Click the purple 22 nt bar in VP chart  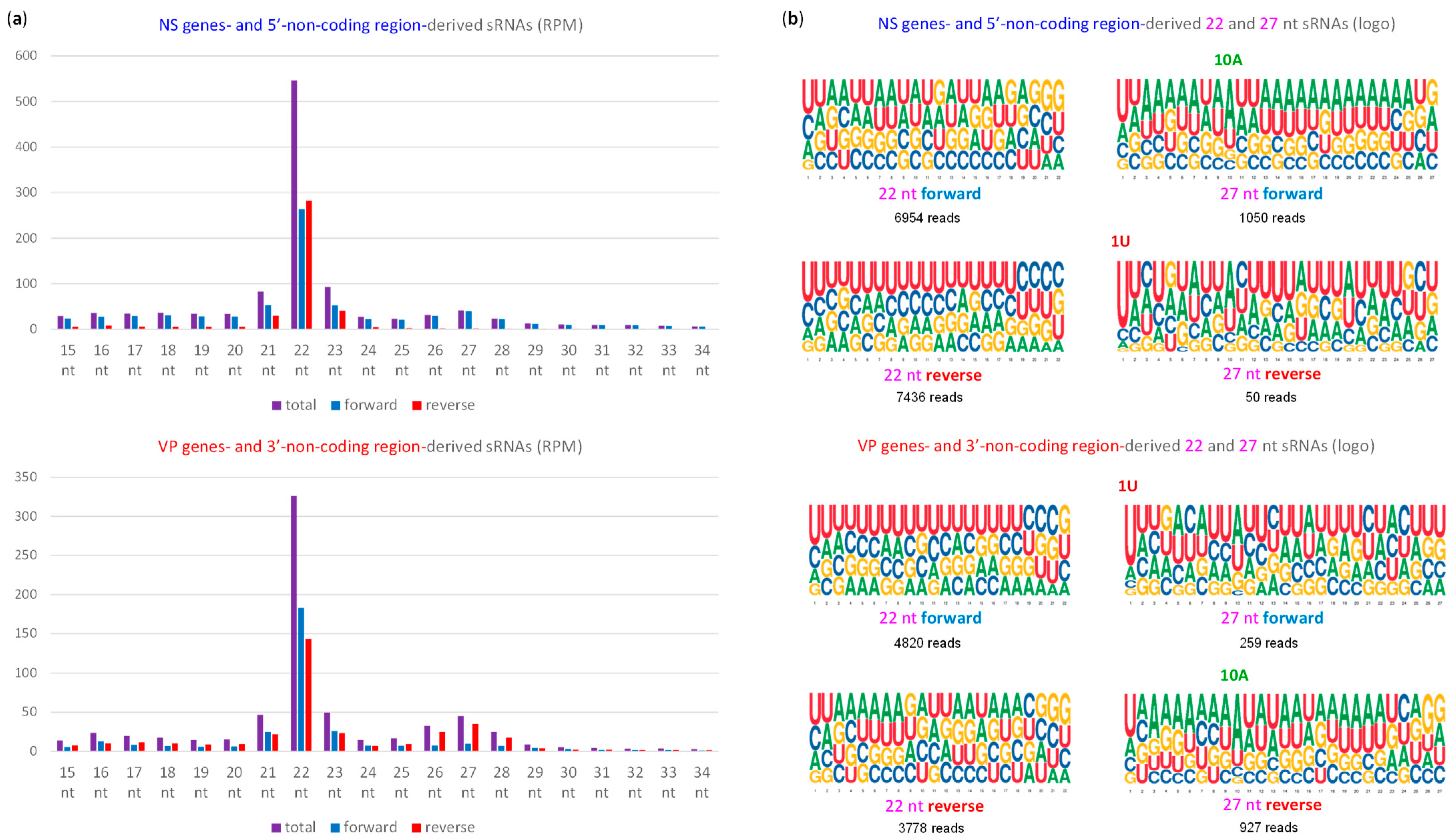click(x=294, y=623)
